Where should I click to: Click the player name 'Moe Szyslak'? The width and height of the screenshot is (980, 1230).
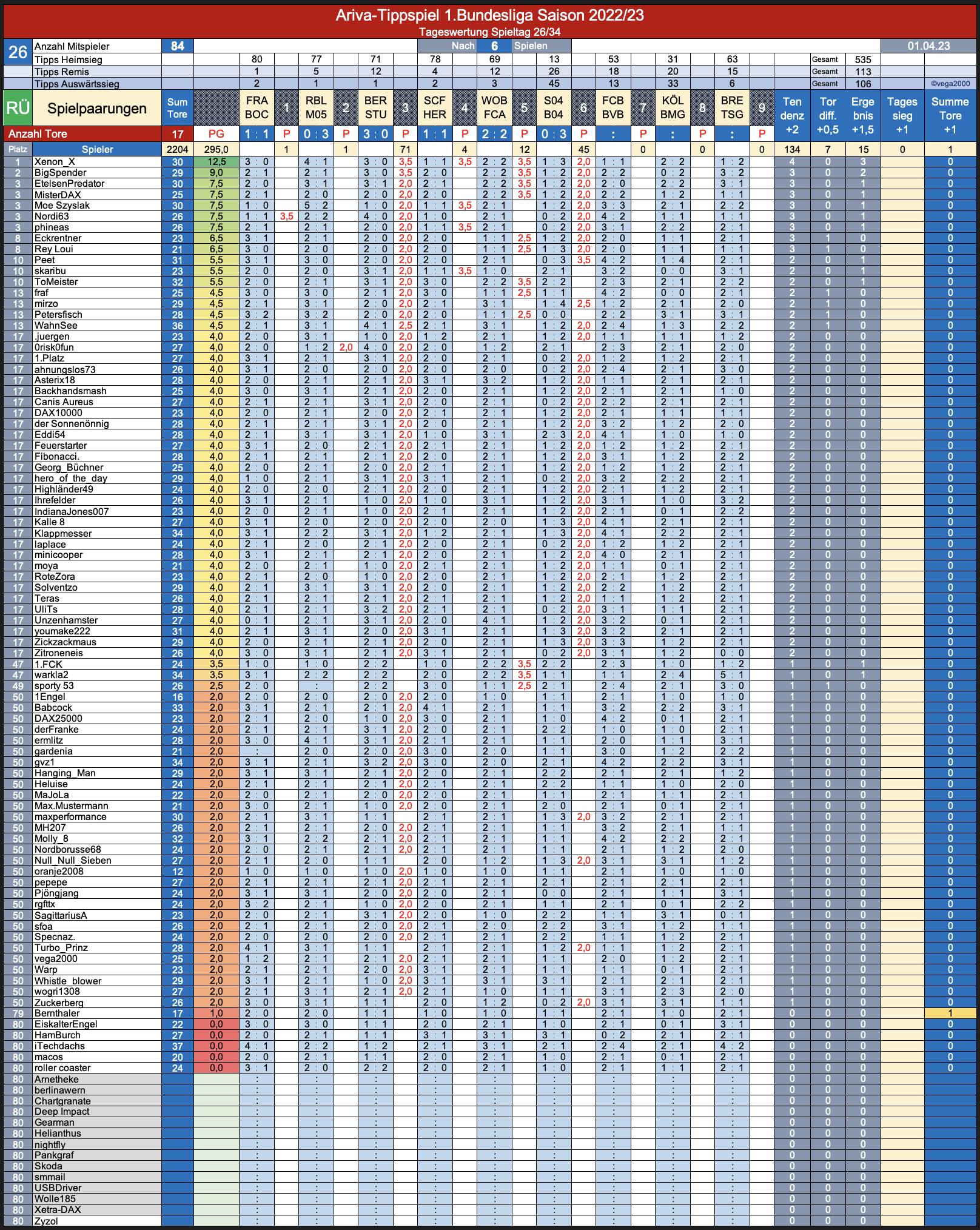[x=62, y=206]
